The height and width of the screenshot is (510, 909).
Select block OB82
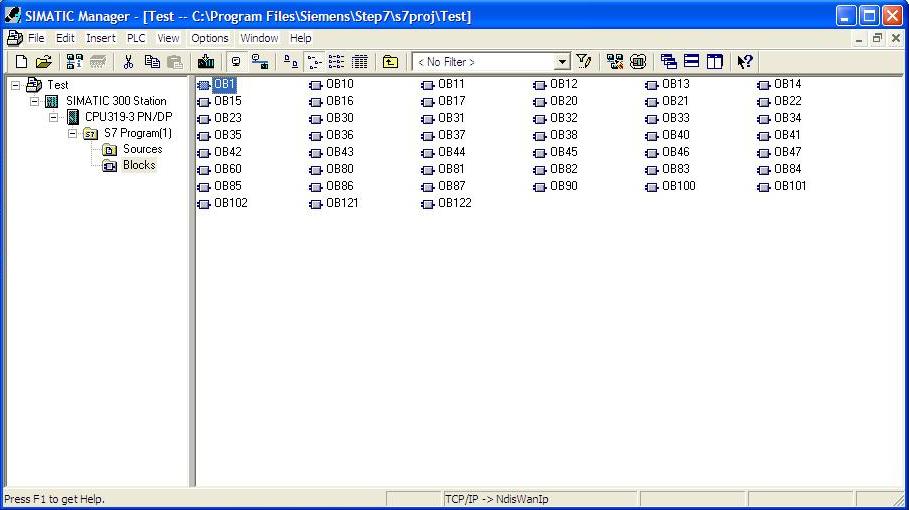tap(563, 170)
